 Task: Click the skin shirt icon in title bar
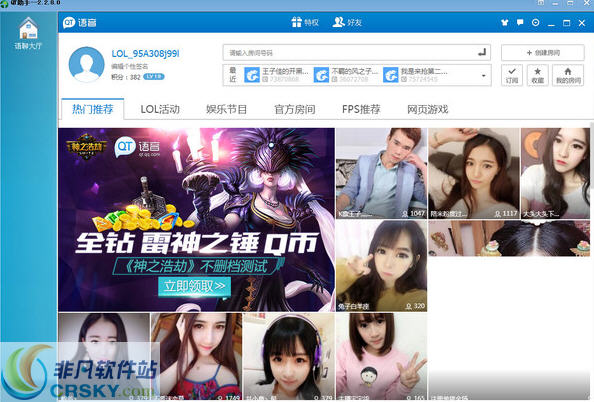(504, 23)
